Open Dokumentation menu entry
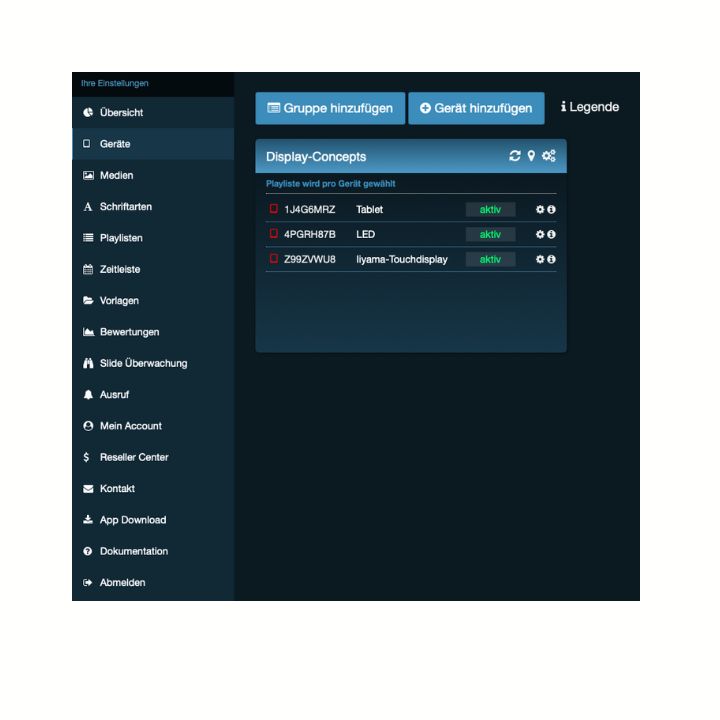 coord(153,551)
